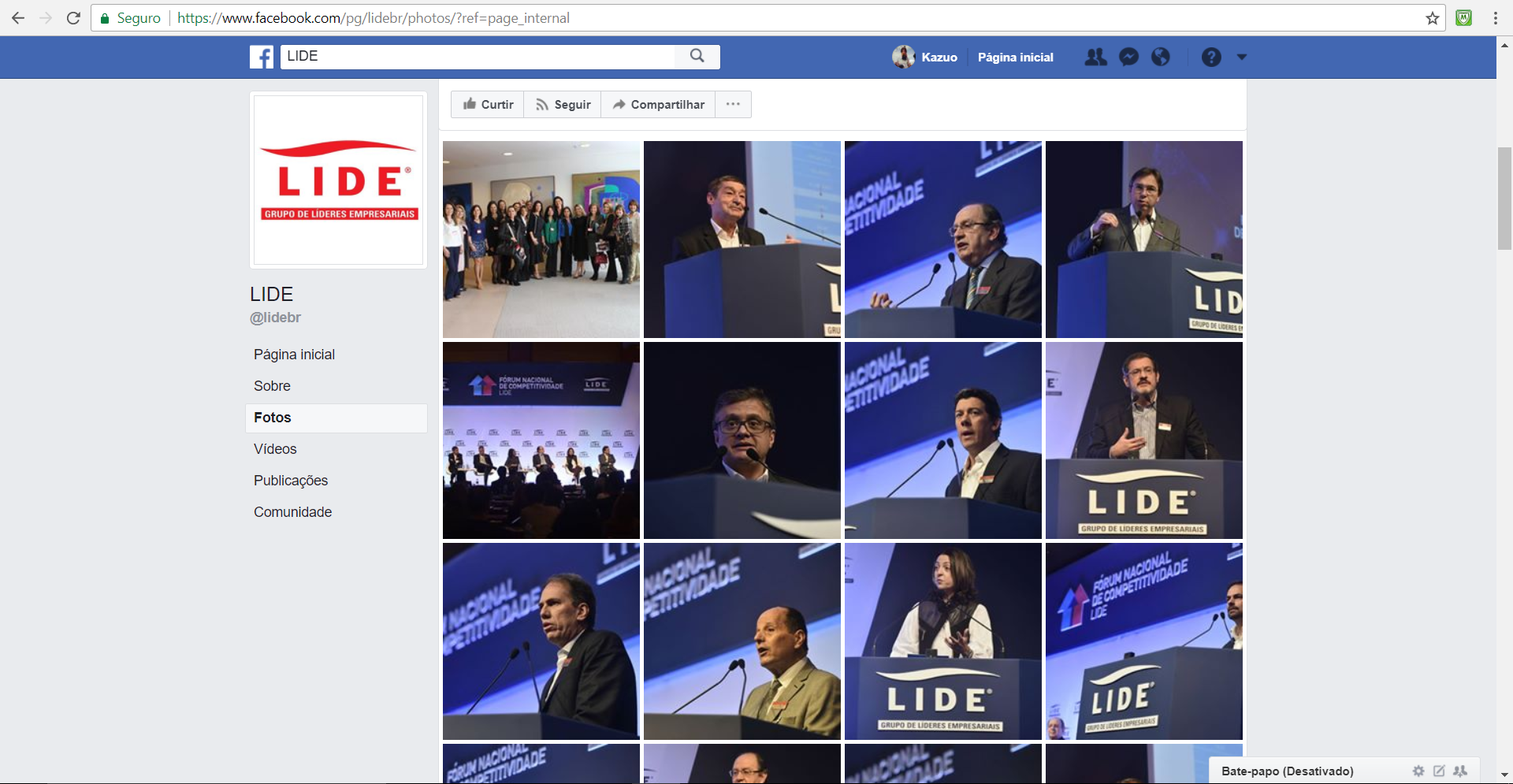Click the scrollbar up arrow
The image size is (1513, 784).
(x=1504, y=44)
